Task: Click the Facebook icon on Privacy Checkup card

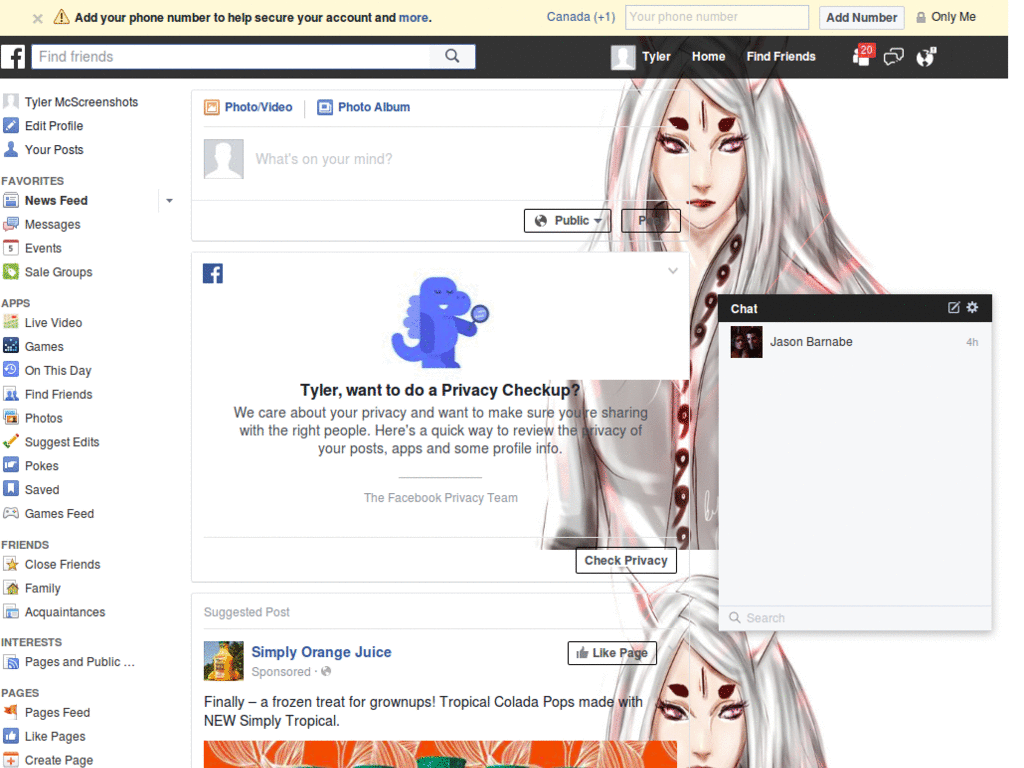Action: point(213,273)
